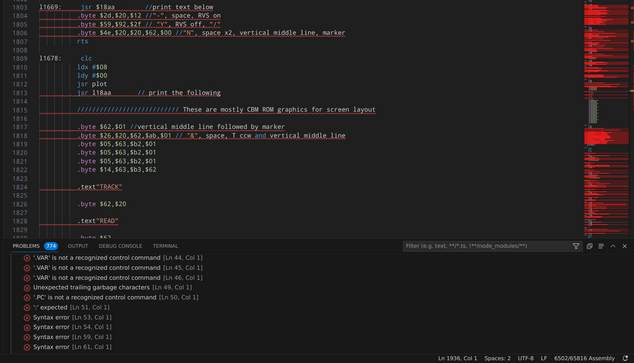Viewport: 634px width, 363px height.
Task: Click error icon for Ln 53 syntax error
Action: [27, 318]
